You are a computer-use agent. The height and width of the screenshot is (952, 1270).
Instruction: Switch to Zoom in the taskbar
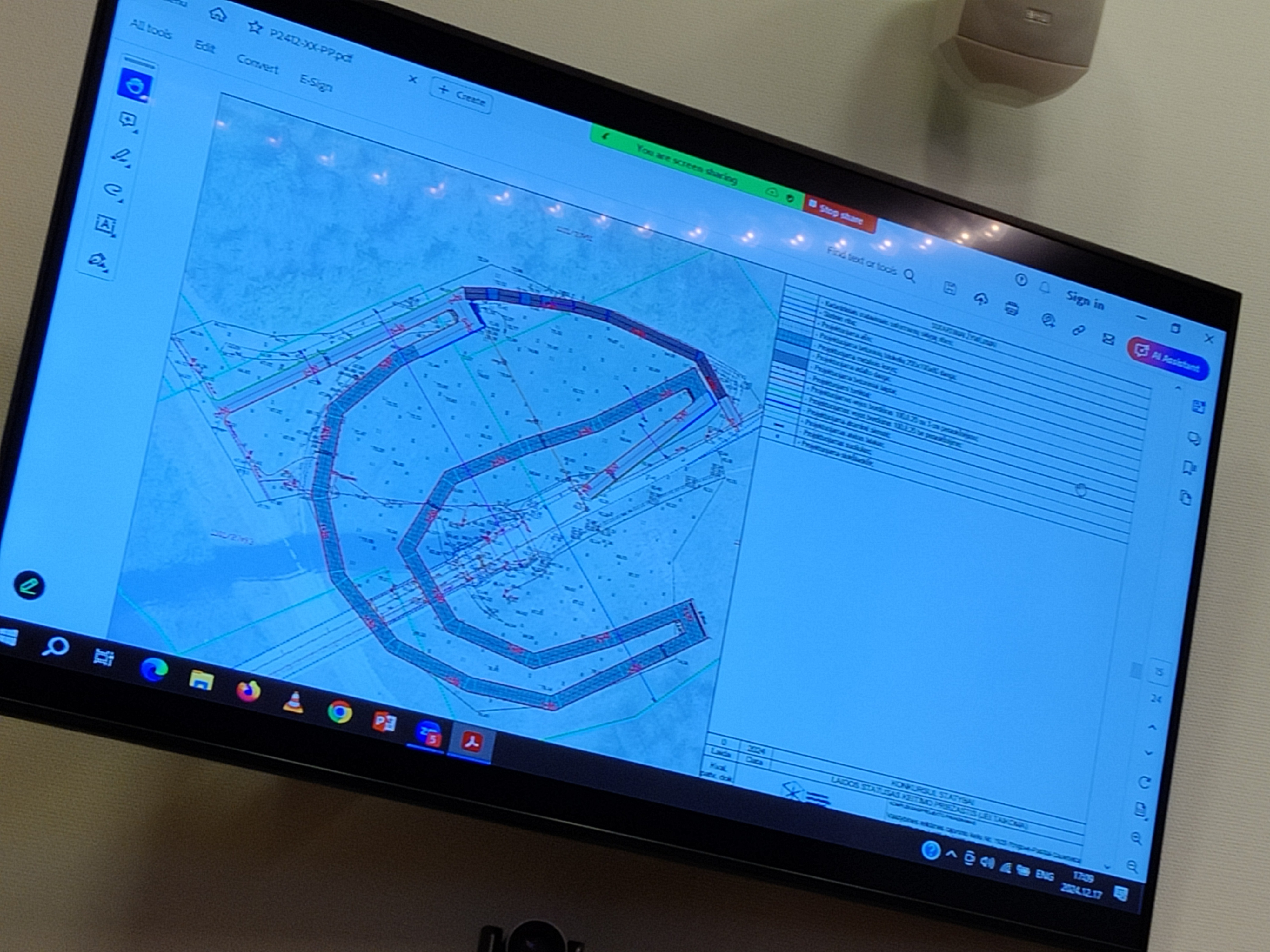point(430,733)
